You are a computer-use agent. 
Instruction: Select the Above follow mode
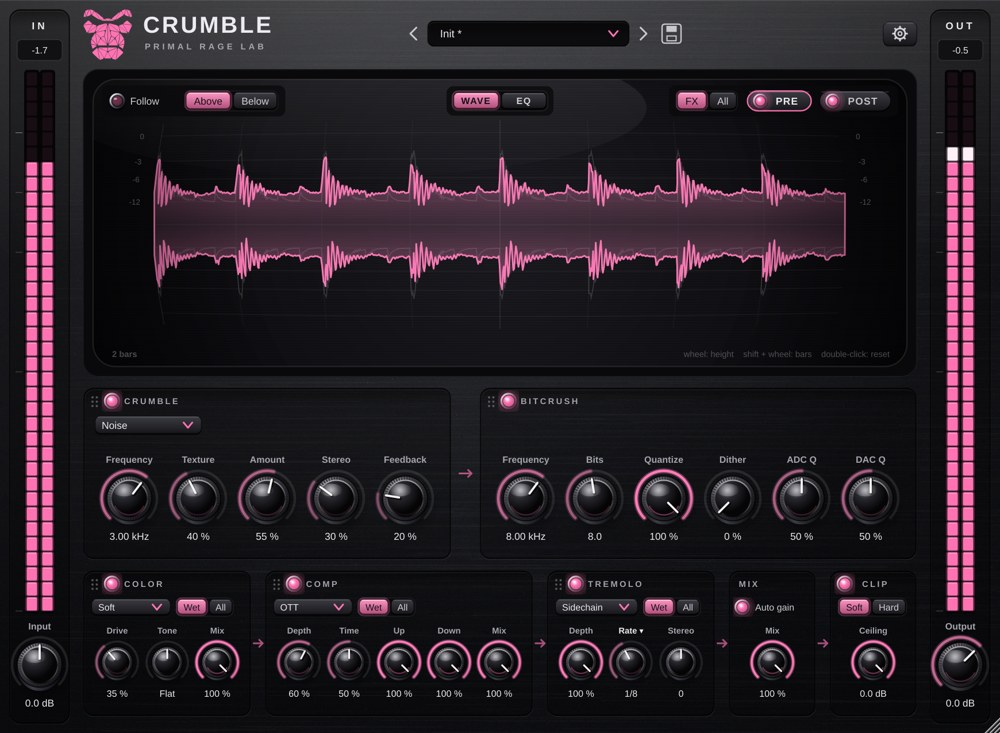pyautogui.click(x=208, y=101)
